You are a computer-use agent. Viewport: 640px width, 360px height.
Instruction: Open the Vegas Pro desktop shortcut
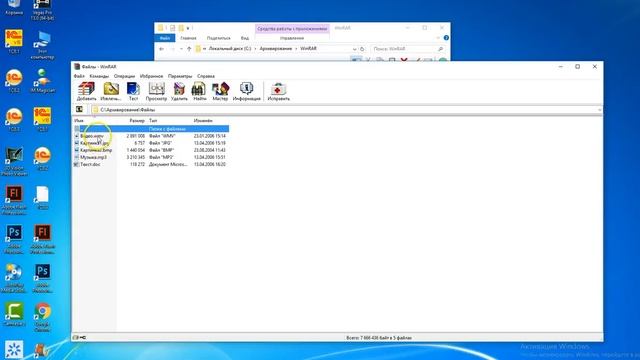click(42, 10)
